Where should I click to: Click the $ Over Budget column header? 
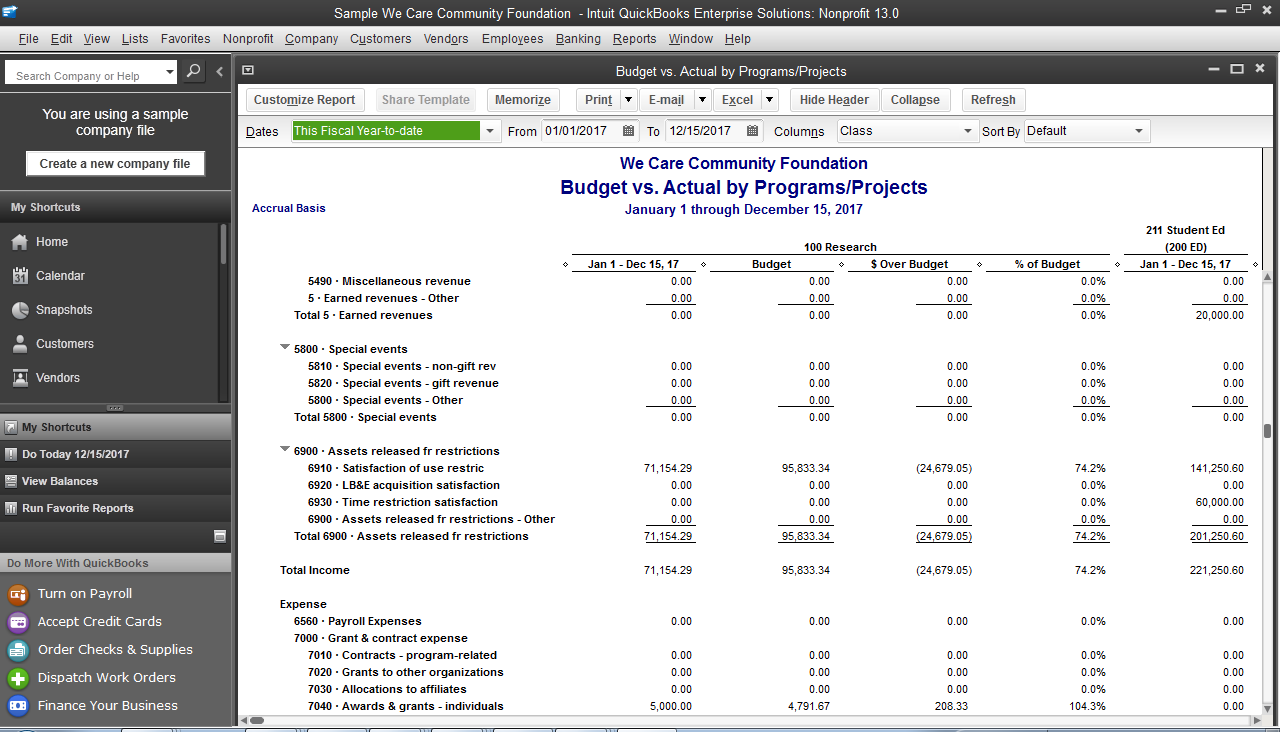[x=909, y=264]
